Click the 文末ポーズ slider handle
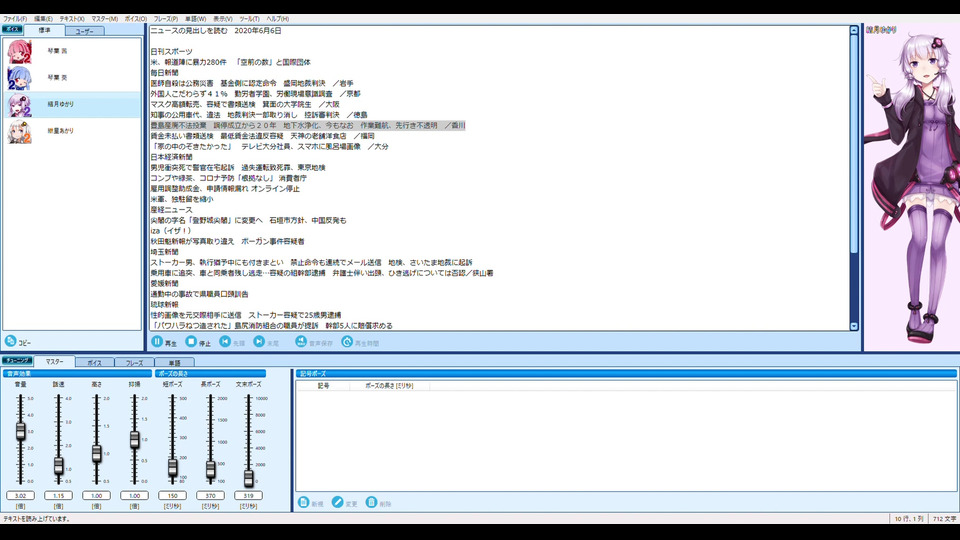The height and width of the screenshot is (540, 960). pos(249,478)
